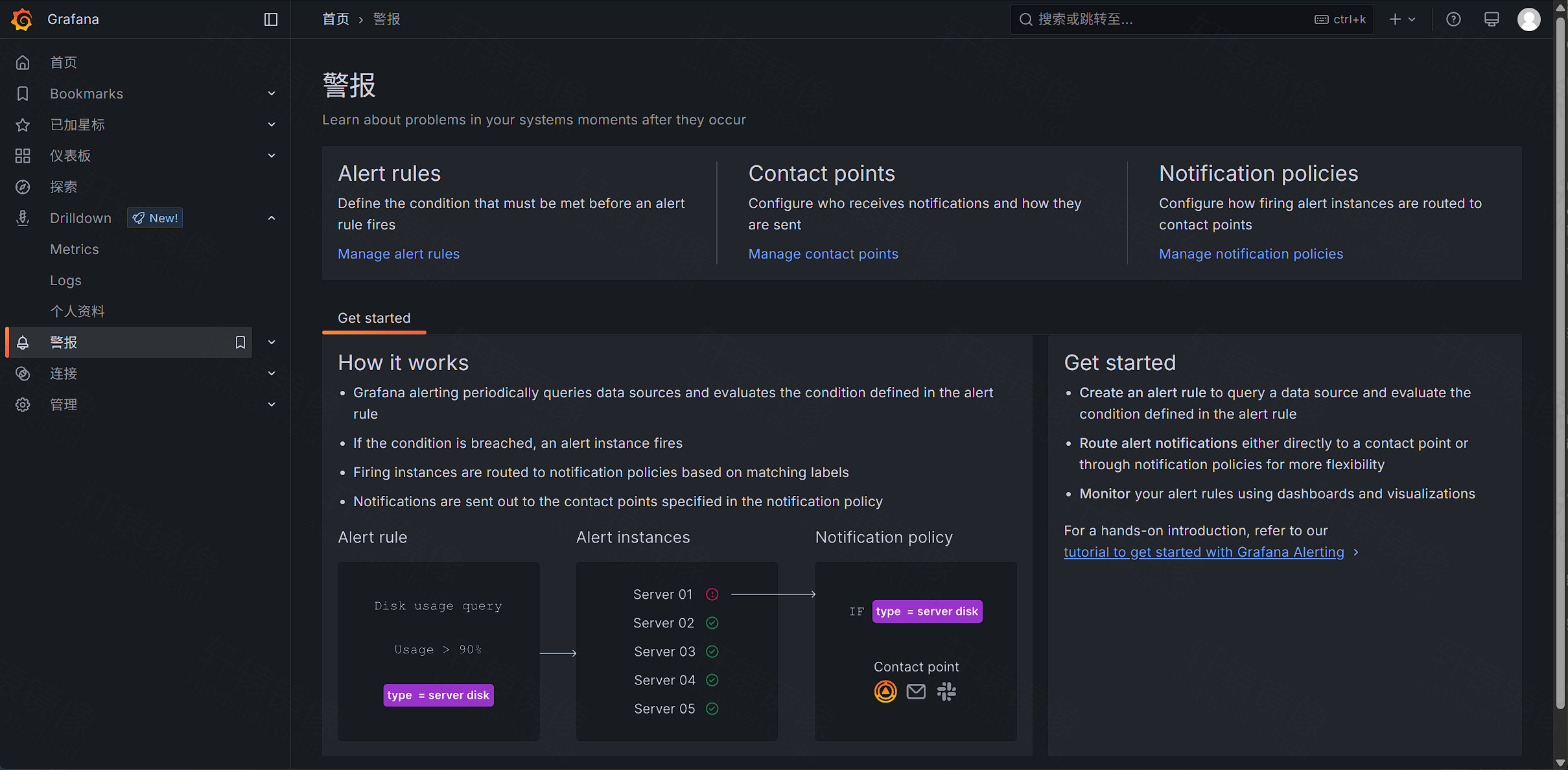Open the news monitor icon in header
The width and height of the screenshot is (1568, 770).
pos(1492,19)
